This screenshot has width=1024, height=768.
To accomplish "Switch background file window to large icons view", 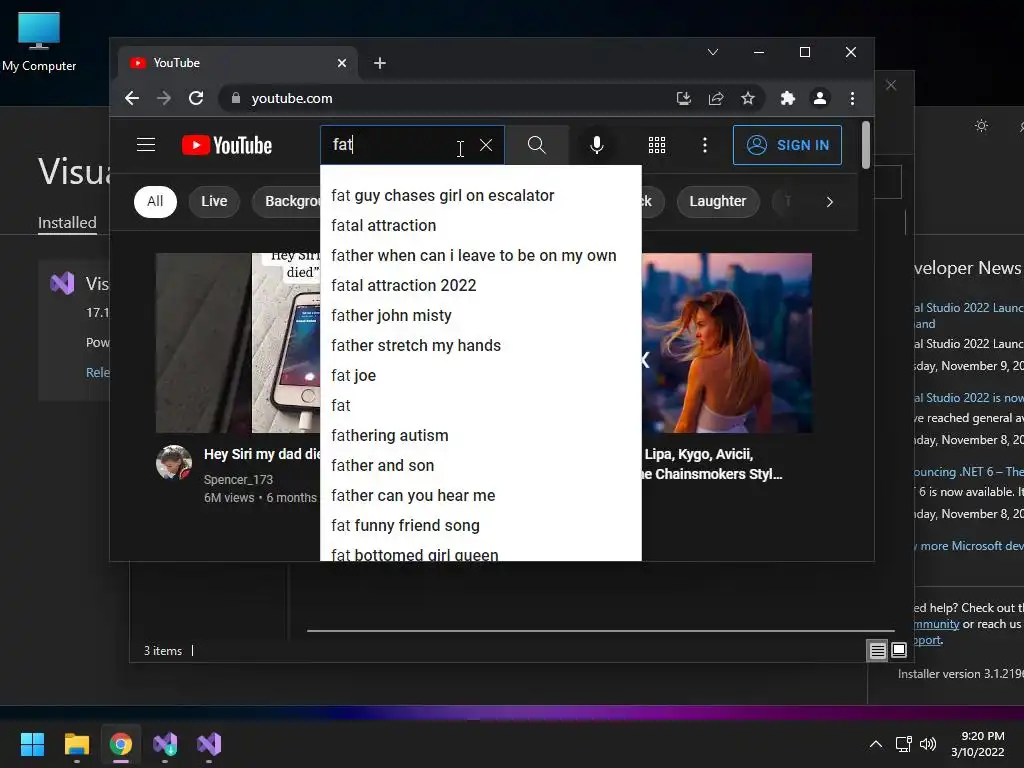I will pos(899,650).
